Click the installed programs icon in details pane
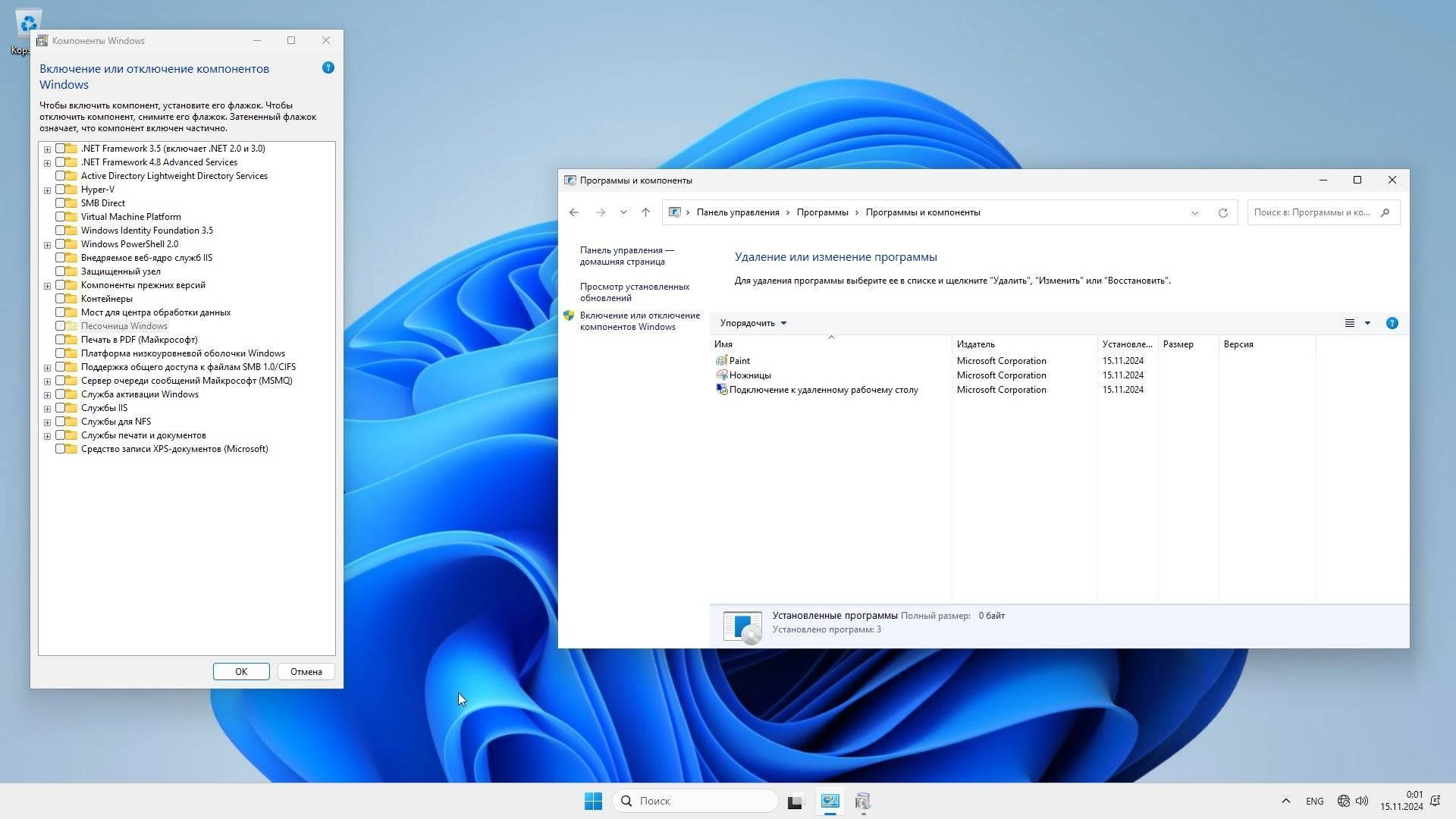 pos(742,626)
